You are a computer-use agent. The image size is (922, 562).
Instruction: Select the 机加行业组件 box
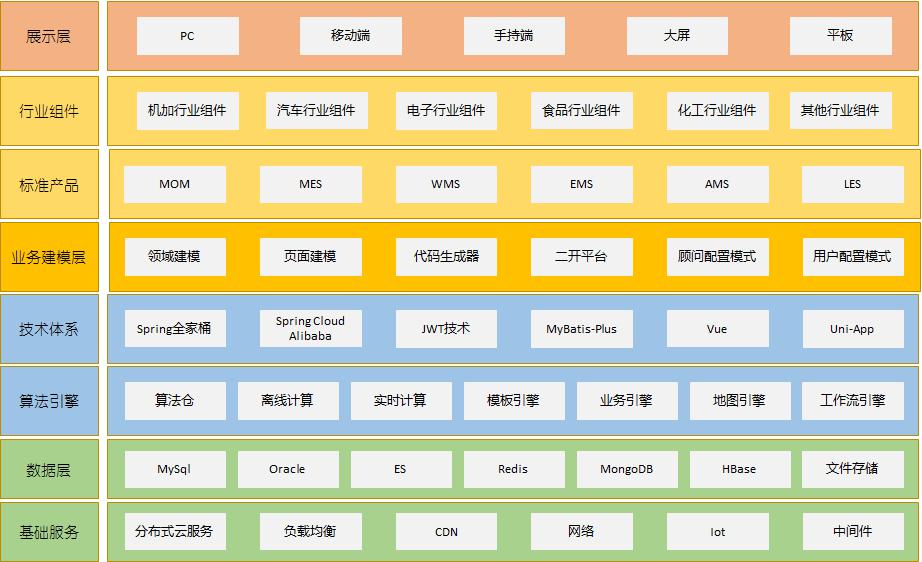click(188, 111)
